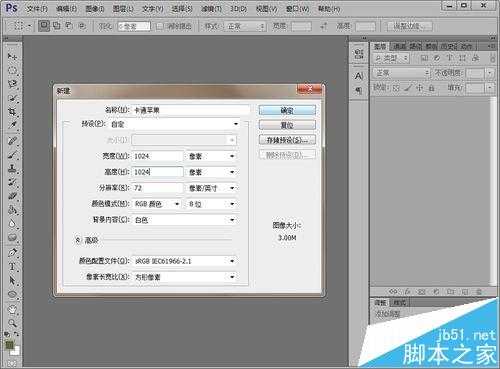Switch to the 通道 channels tab
Screen dimensions: 500x369
(x=399, y=46)
